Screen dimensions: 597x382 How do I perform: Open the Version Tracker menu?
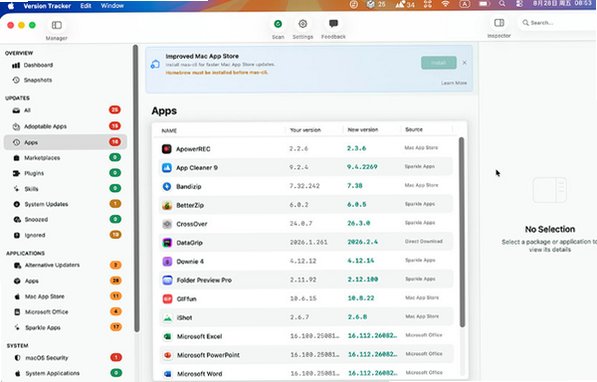pos(47,6)
